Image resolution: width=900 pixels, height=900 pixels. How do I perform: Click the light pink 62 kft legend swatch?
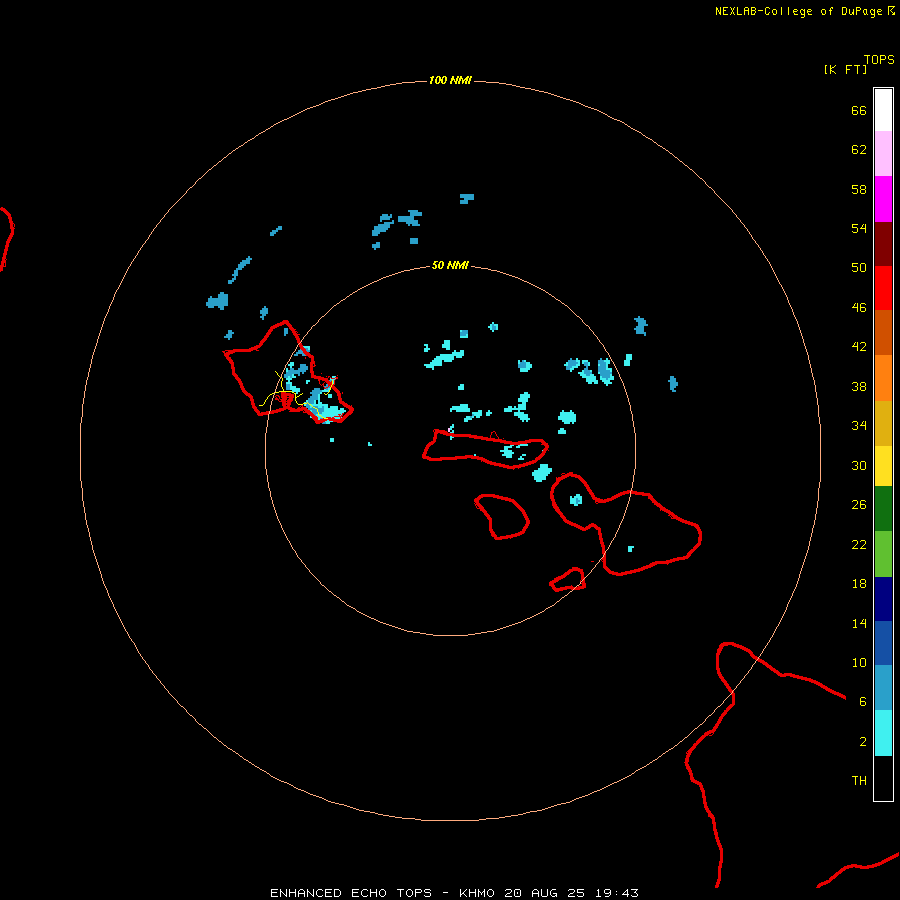883,153
